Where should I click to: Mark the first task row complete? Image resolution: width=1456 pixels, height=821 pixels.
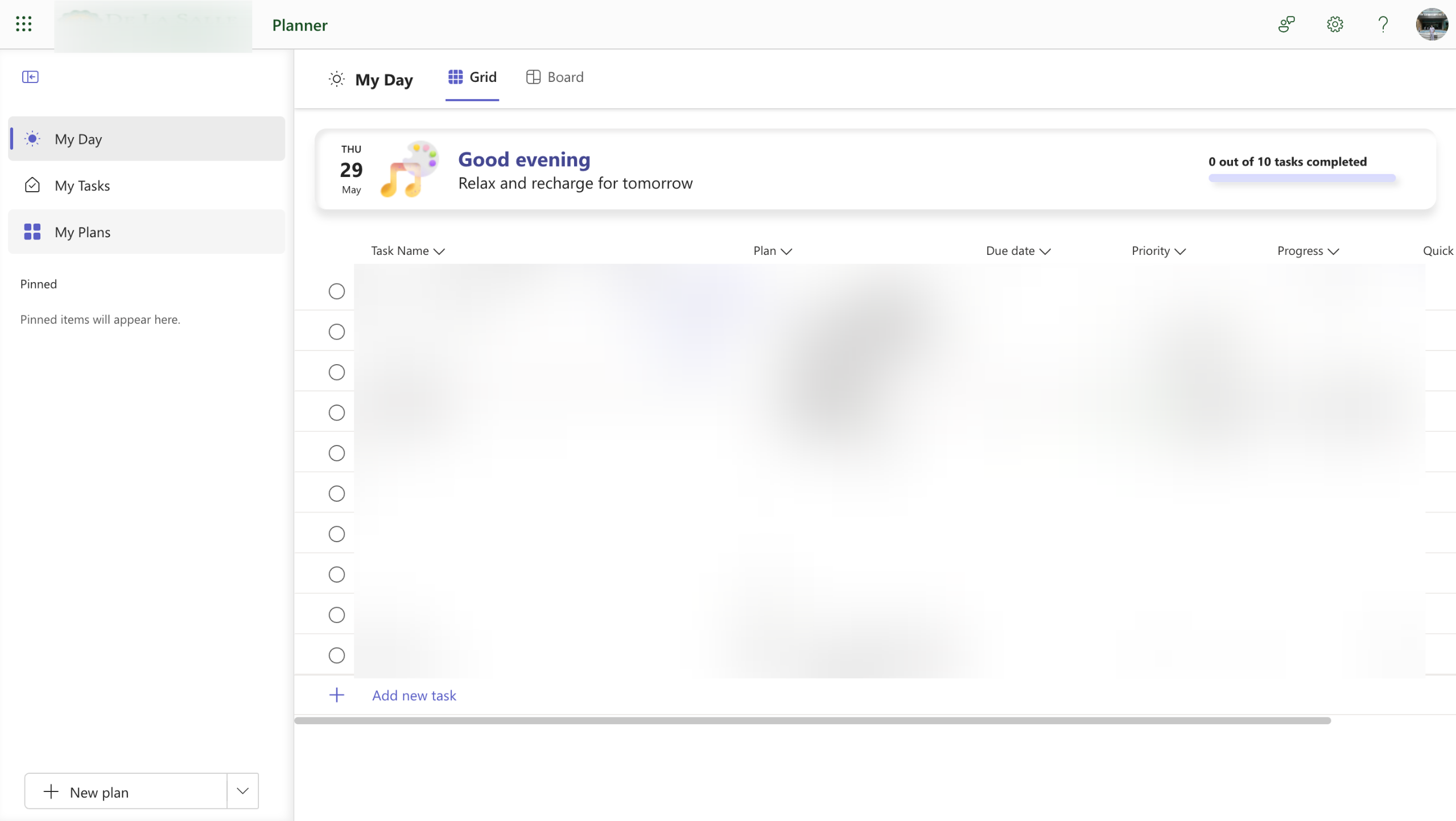coord(337,291)
